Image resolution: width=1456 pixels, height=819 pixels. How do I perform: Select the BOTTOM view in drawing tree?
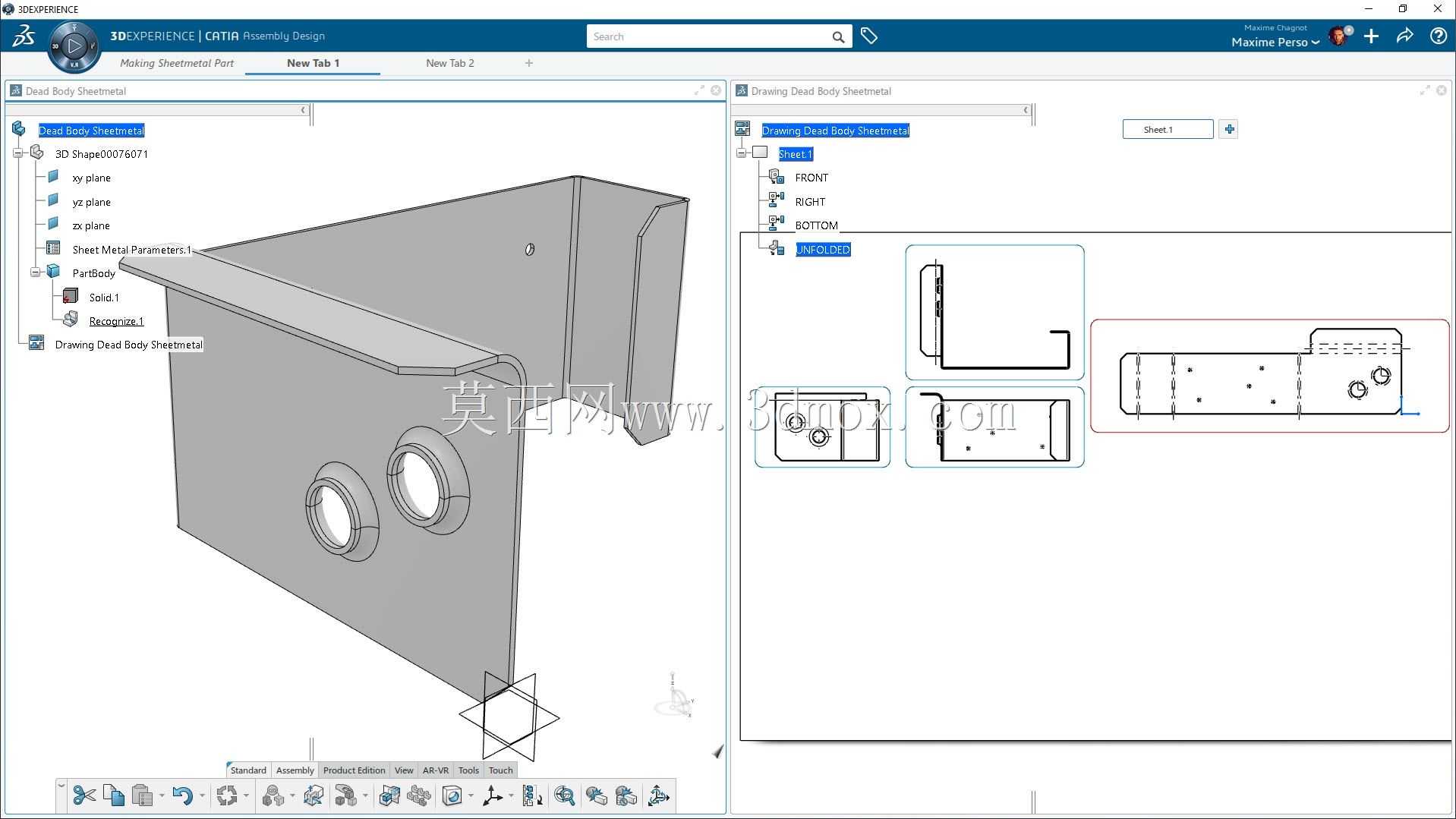point(817,225)
